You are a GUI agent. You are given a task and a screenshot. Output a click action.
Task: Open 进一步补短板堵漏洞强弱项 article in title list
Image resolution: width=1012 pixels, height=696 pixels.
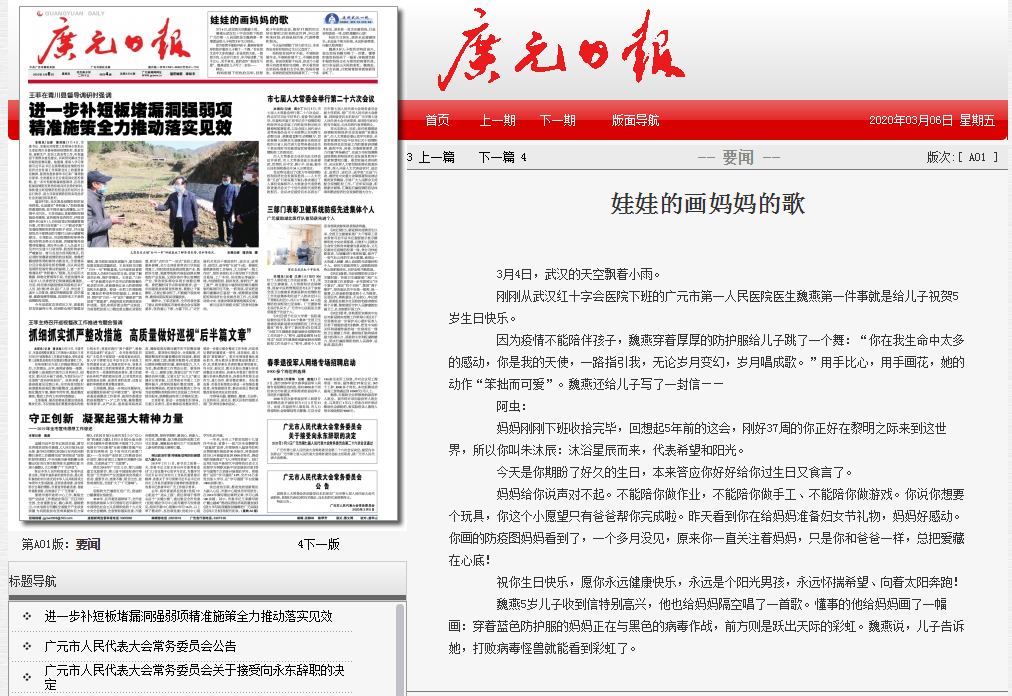tap(188, 616)
